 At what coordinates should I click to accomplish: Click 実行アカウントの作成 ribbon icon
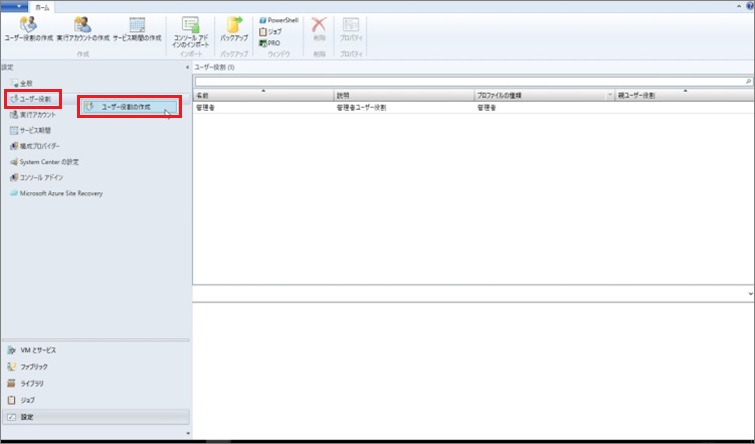(83, 26)
